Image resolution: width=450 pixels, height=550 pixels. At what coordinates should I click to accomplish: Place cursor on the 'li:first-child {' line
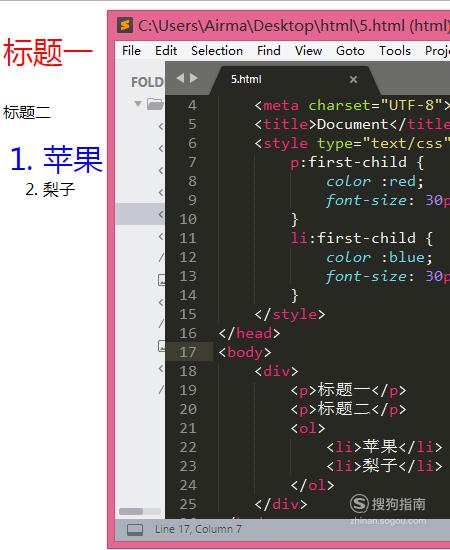pyautogui.click(x=362, y=238)
